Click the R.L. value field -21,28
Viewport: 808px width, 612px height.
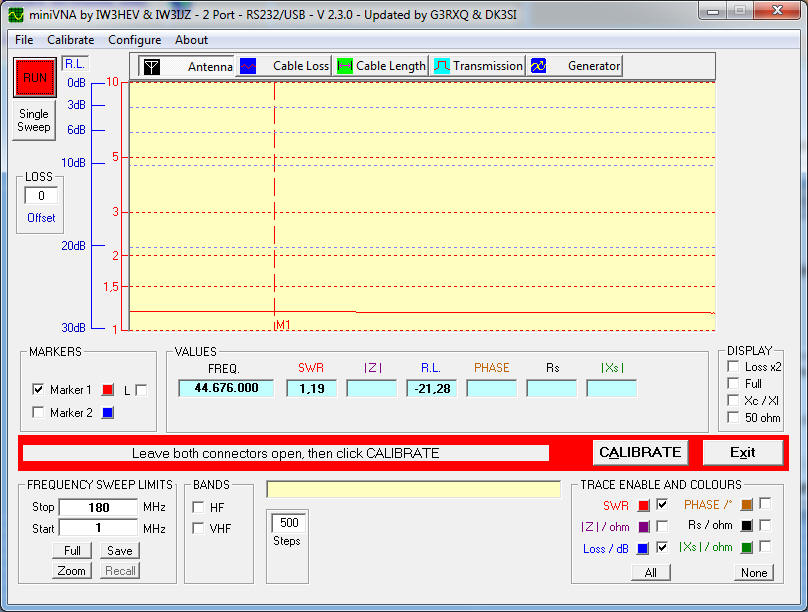tap(431, 388)
